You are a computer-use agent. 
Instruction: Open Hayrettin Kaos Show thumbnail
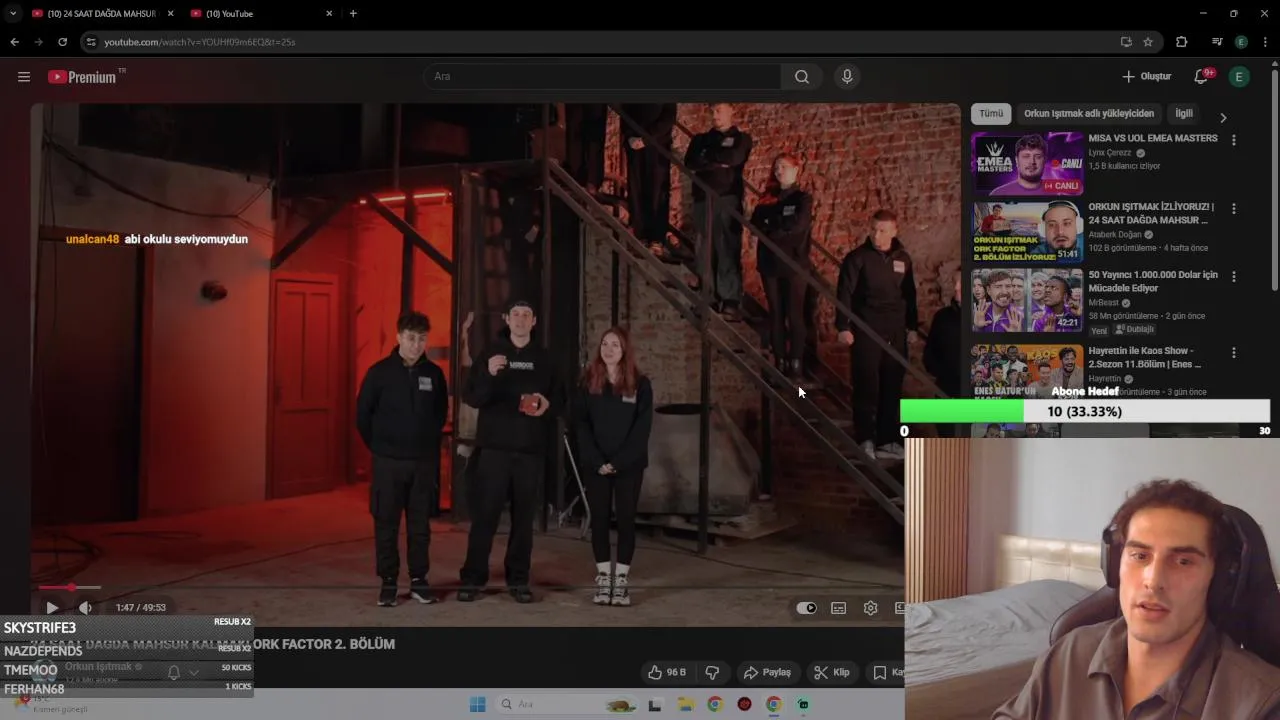click(x=1027, y=372)
